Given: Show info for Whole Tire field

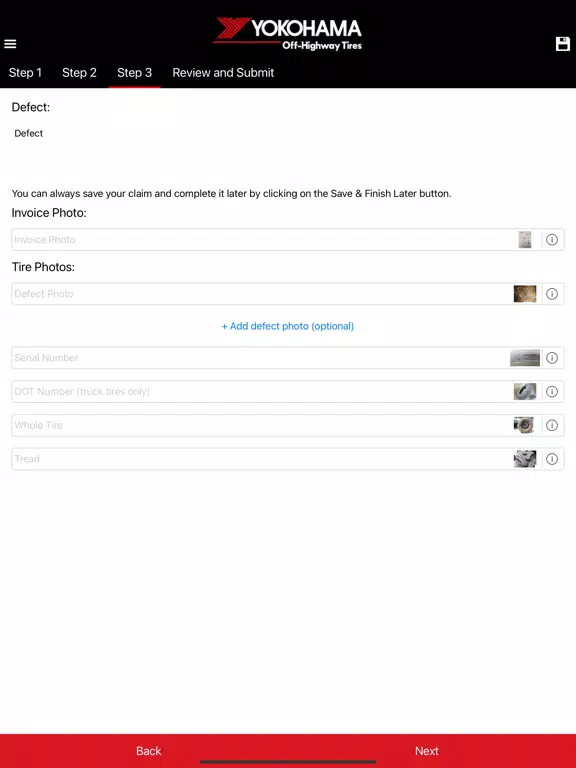Looking at the screenshot, I should [x=552, y=425].
